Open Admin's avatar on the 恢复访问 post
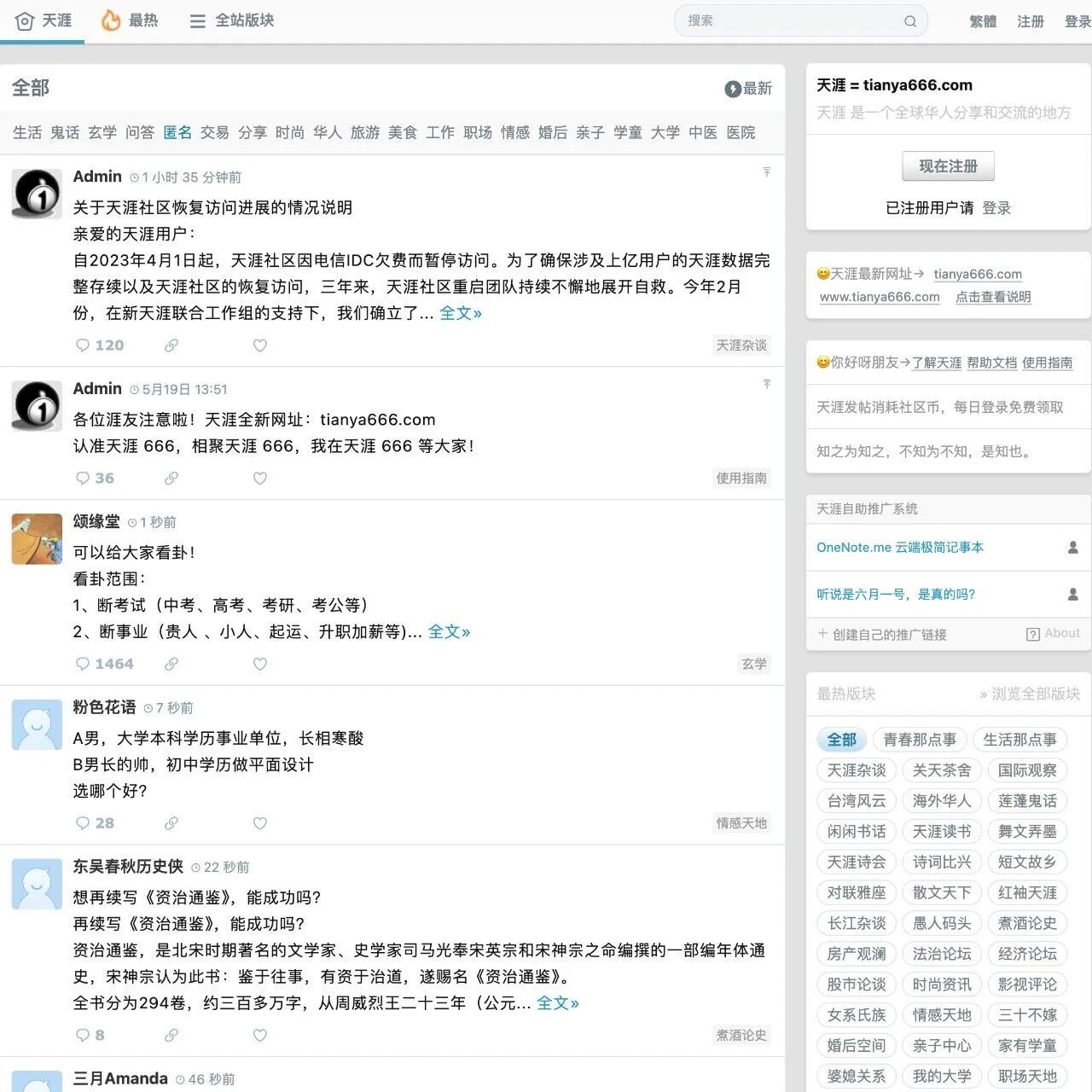The width and height of the screenshot is (1092, 1092). click(x=37, y=194)
